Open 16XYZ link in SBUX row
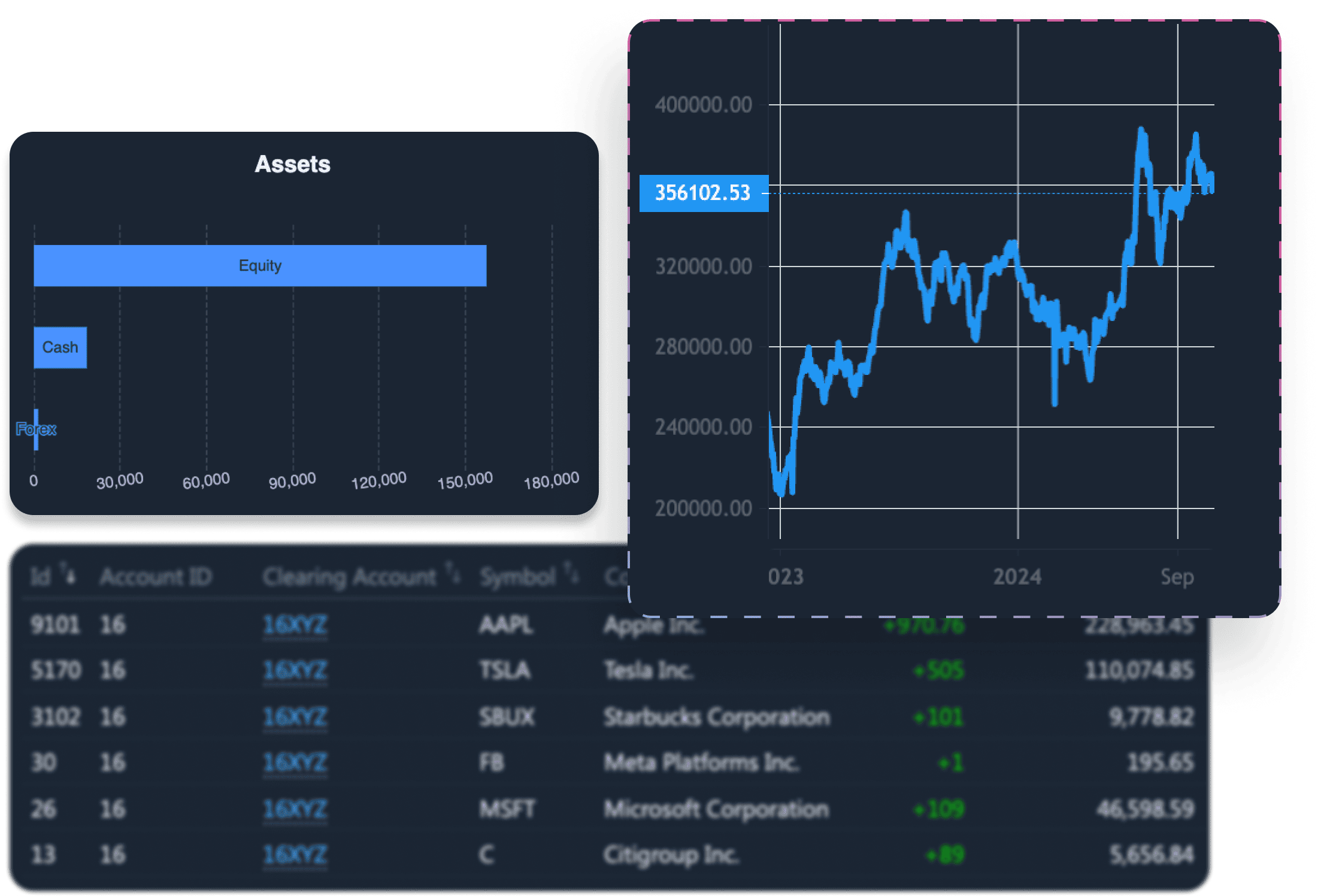Image resolution: width=1324 pixels, height=896 pixels. click(x=295, y=717)
